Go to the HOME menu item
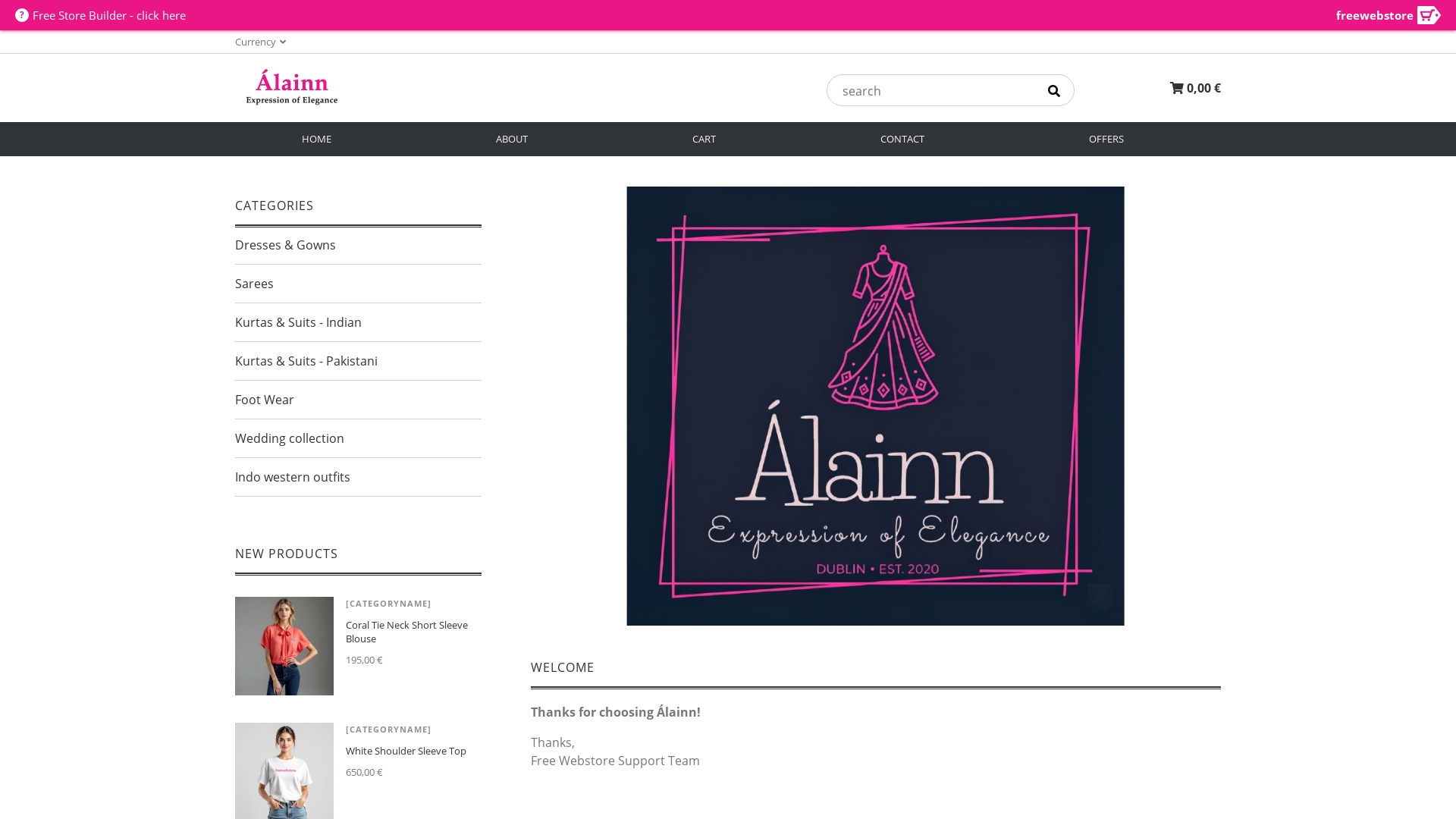This screenshot has height=819, width=1456. (316, 139)
